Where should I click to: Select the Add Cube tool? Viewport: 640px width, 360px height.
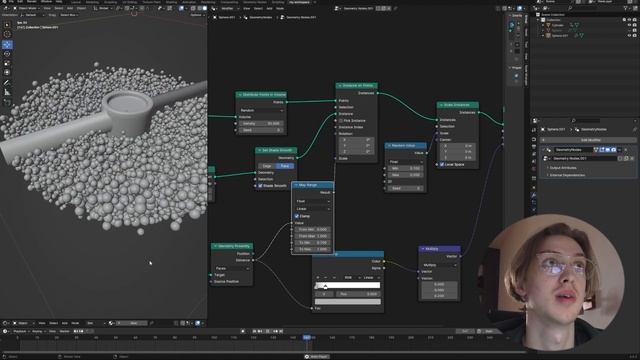coord(7,102)
